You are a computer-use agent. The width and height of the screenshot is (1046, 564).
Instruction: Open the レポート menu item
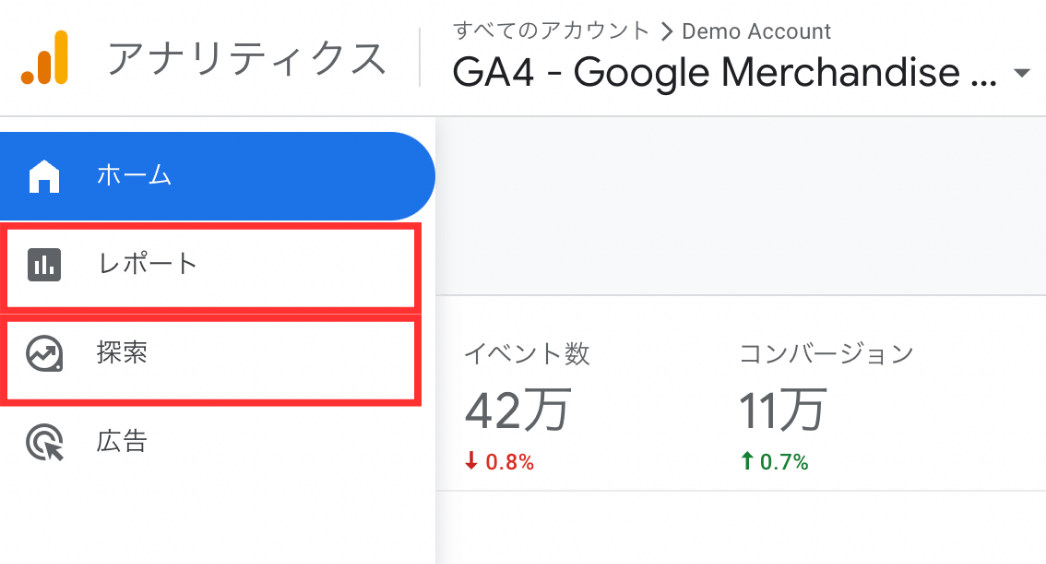[211, 264]
